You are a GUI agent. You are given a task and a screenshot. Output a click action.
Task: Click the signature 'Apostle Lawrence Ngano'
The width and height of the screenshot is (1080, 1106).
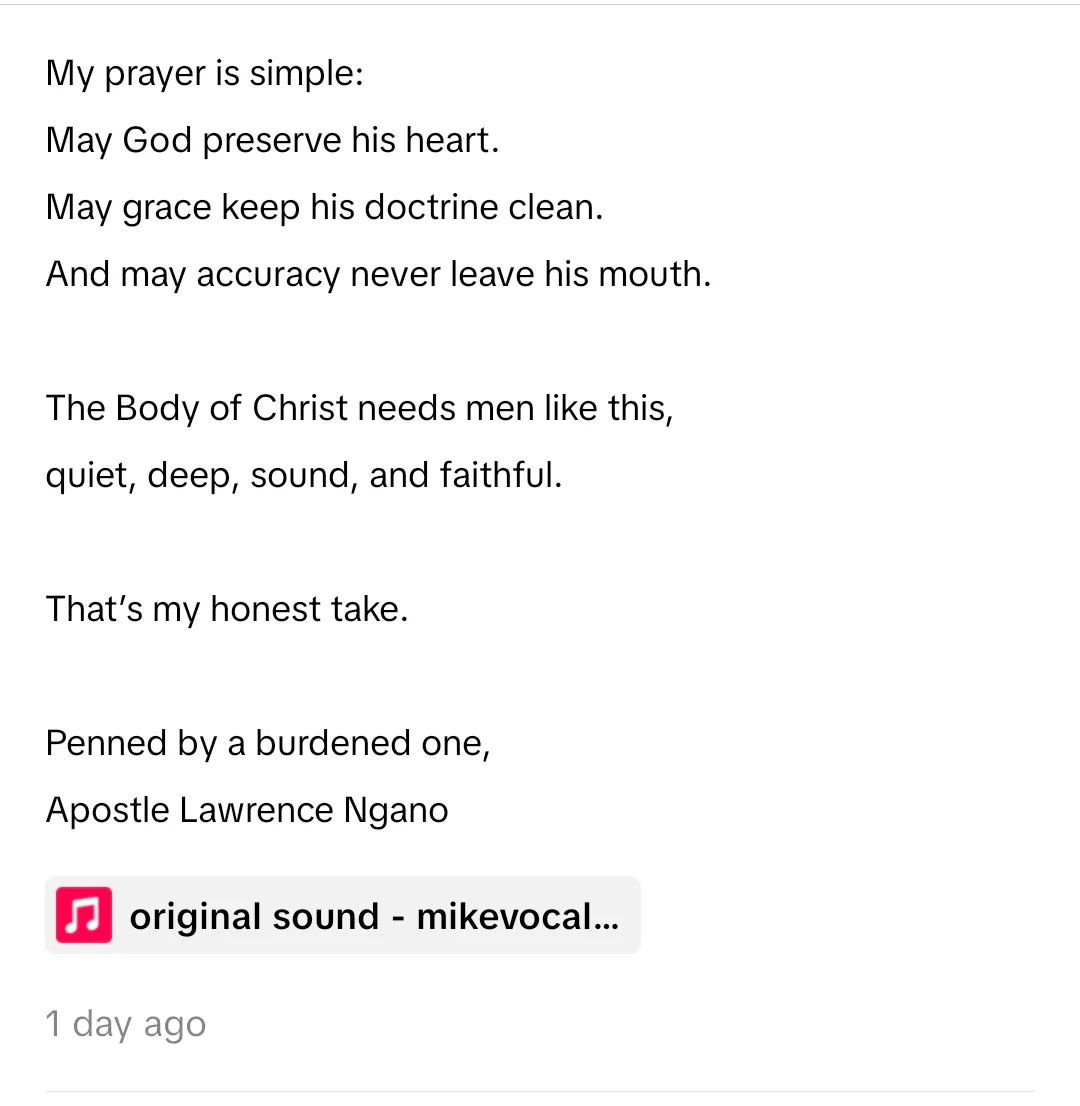(247, 810)
